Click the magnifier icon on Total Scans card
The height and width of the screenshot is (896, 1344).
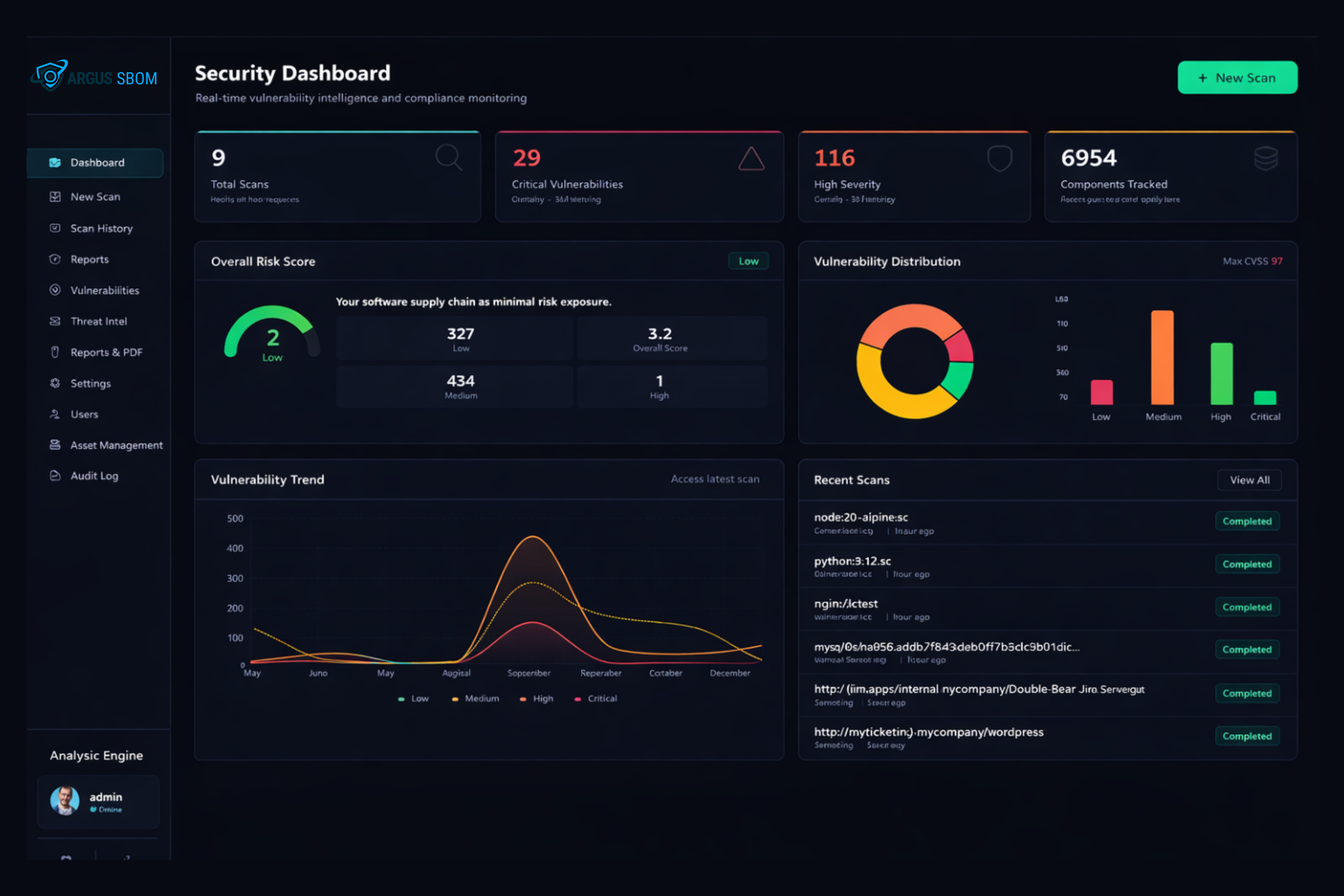(x=449, y=157)
